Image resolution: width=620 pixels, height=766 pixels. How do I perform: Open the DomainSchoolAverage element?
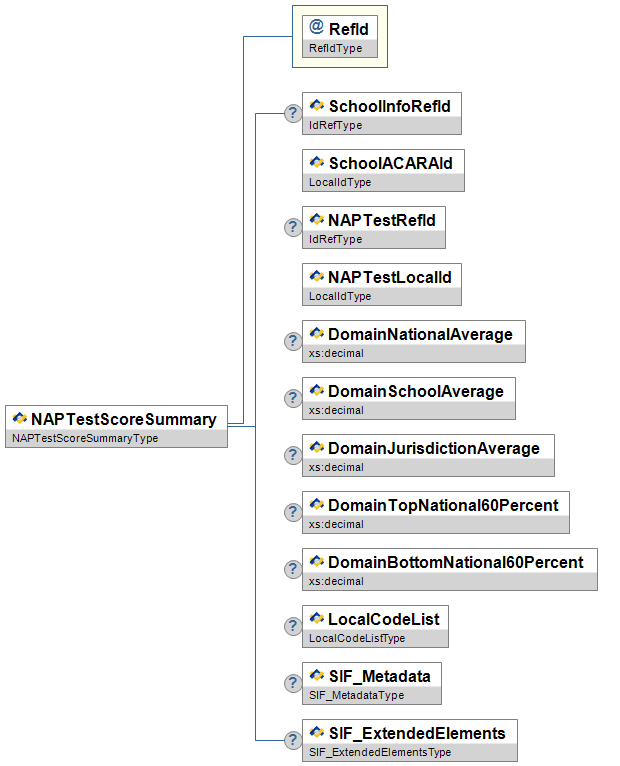point(415,390)
